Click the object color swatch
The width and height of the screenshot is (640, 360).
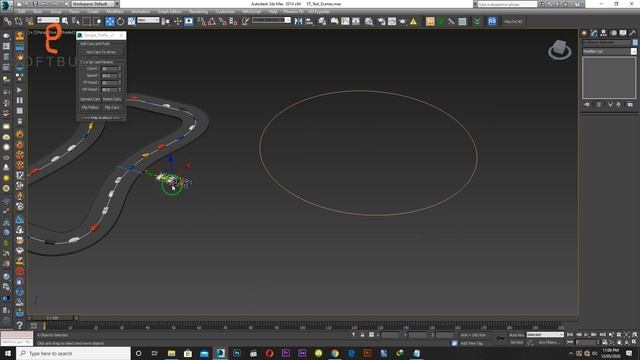(635, 42)
